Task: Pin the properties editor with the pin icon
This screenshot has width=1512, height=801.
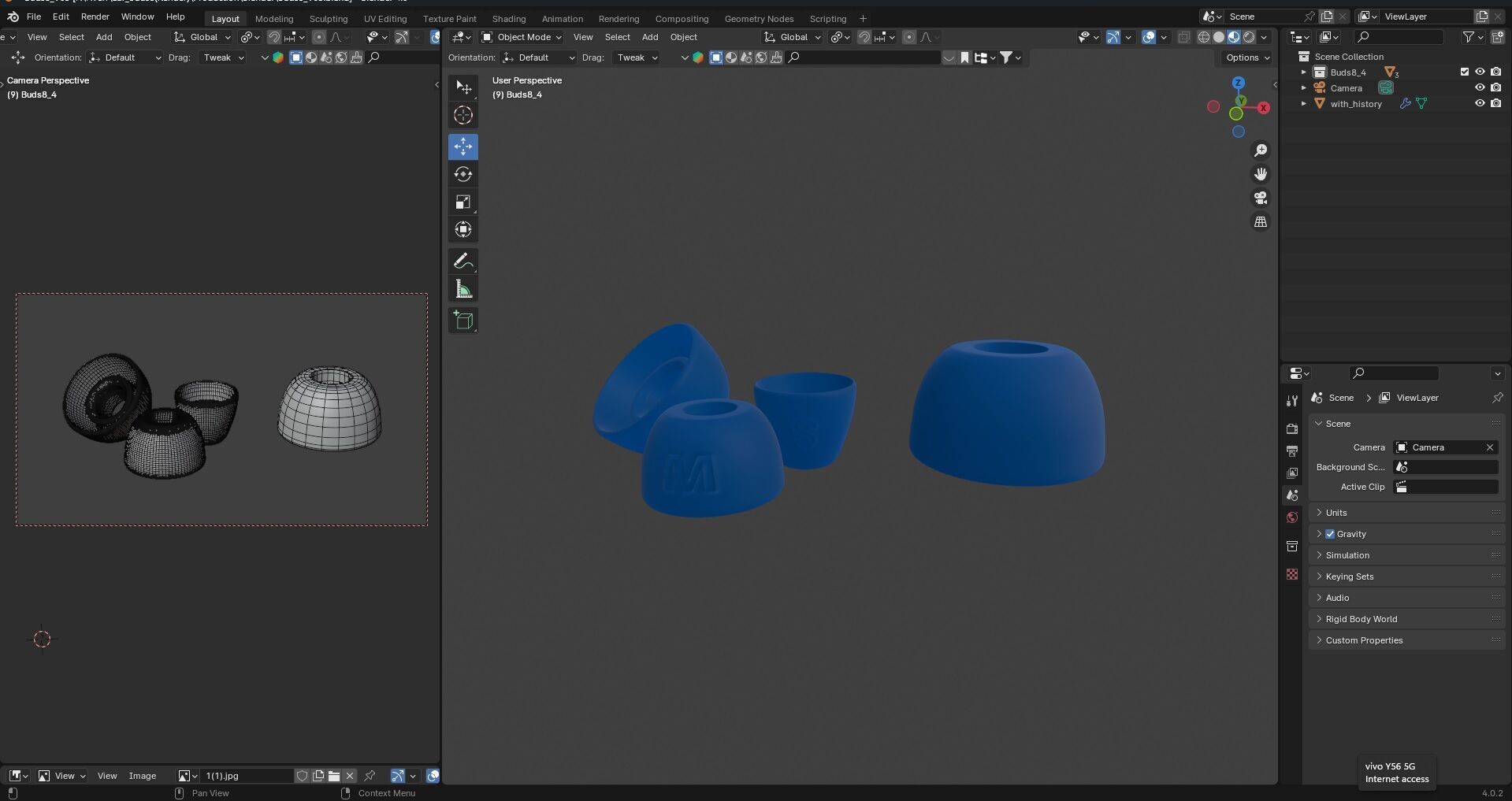Action: [1497, 398]
